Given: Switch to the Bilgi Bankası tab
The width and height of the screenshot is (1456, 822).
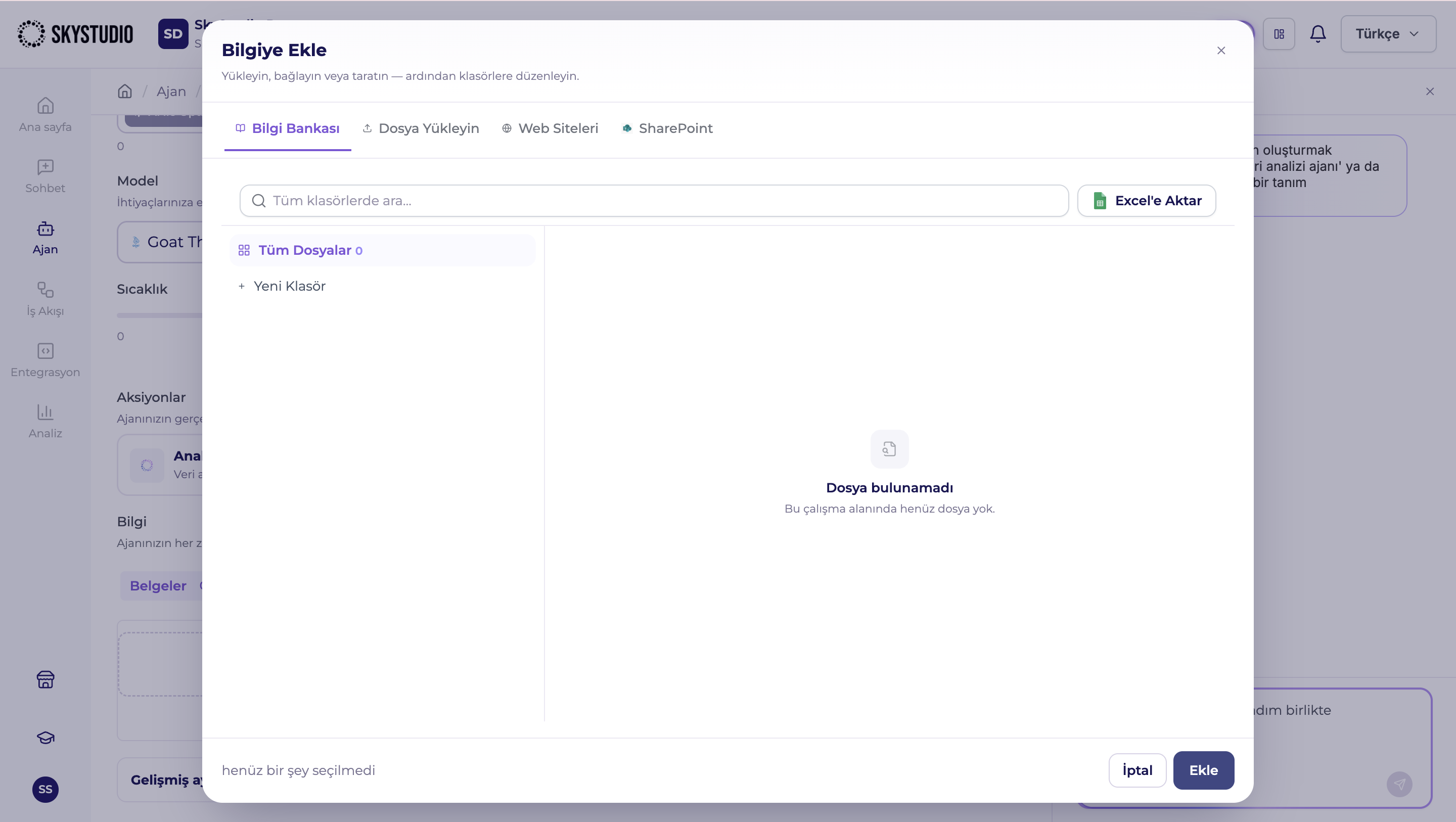Looking at the screenshot, I should point(288,128).
